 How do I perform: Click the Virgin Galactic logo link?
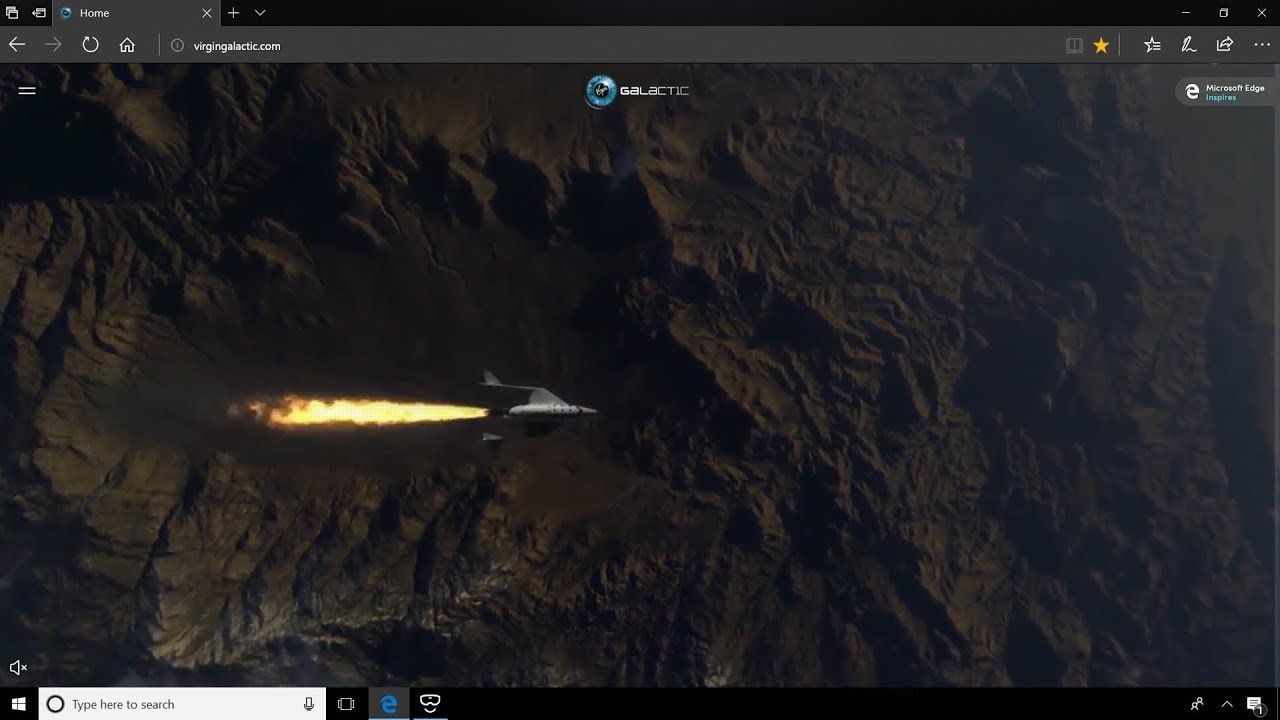tap(636, 91)
